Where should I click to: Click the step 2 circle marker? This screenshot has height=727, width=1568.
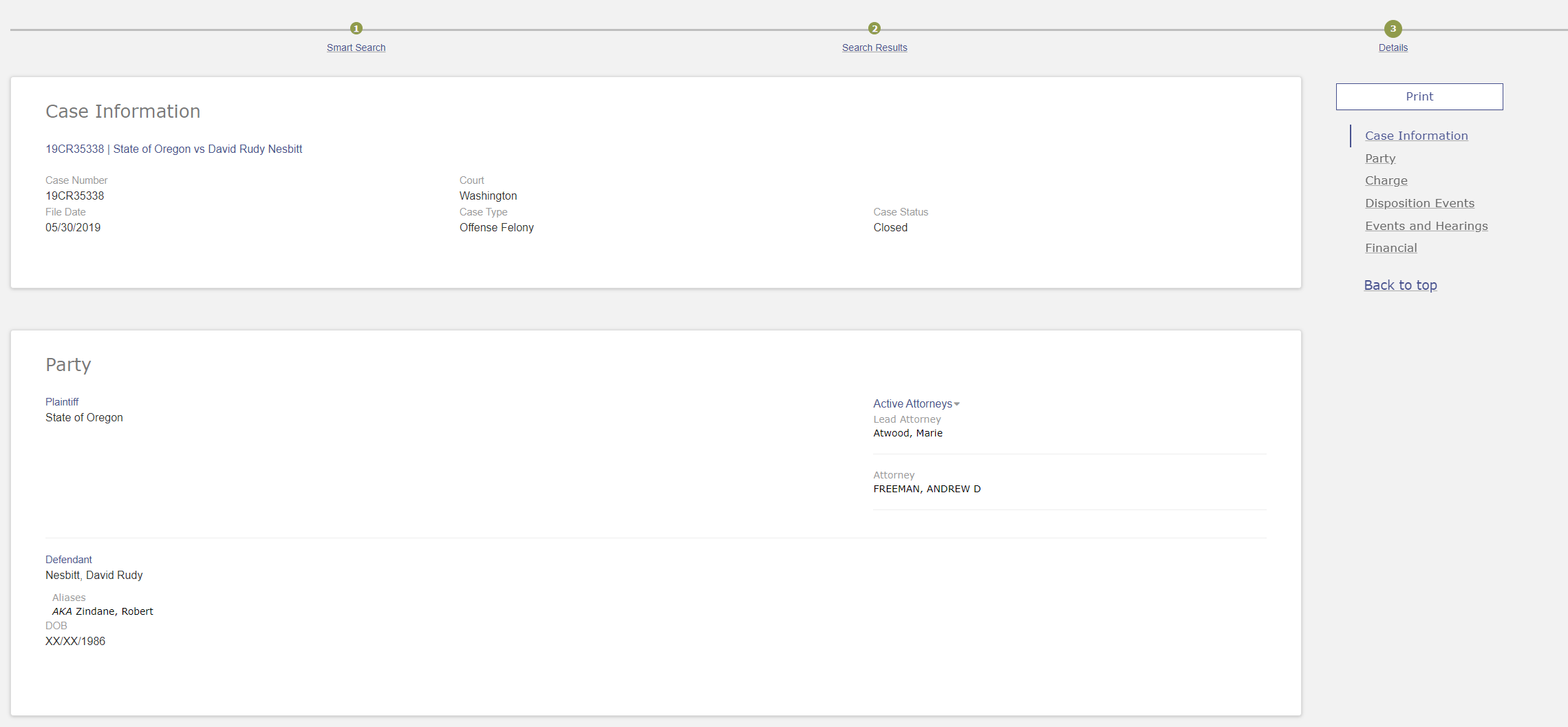pyautogui.click(x=874, y=28)
